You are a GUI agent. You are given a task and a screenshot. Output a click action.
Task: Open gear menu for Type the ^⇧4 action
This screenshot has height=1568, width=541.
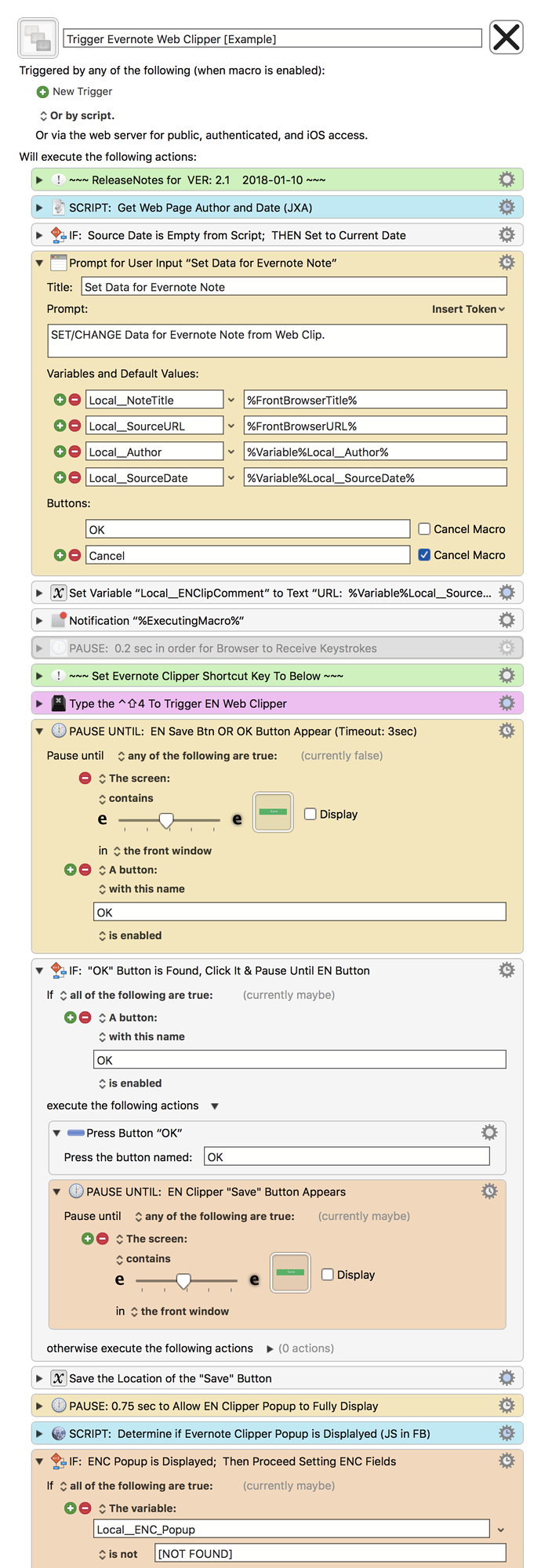pos(507,702)
